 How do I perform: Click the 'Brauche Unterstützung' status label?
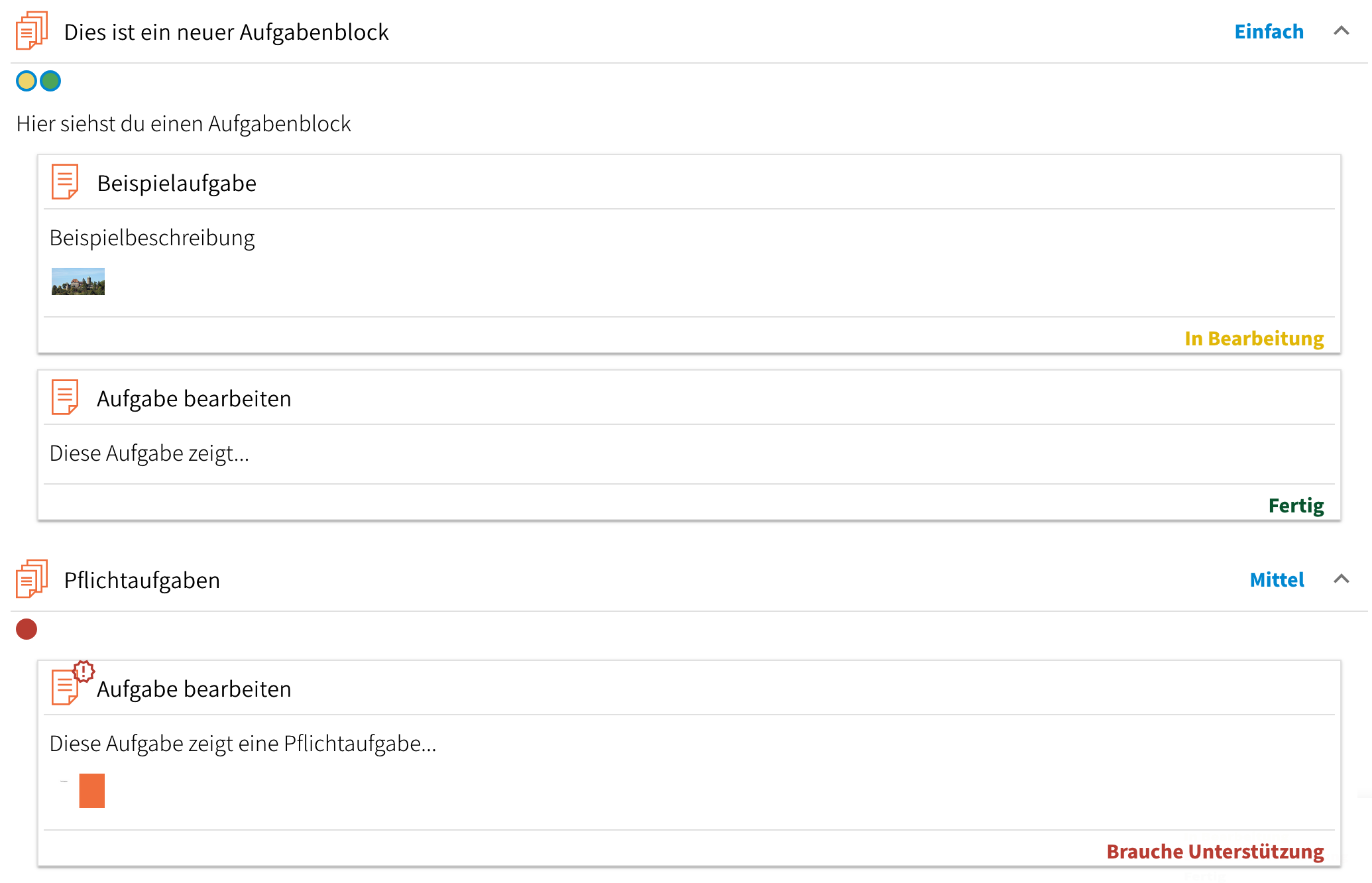pos(1215,852)
